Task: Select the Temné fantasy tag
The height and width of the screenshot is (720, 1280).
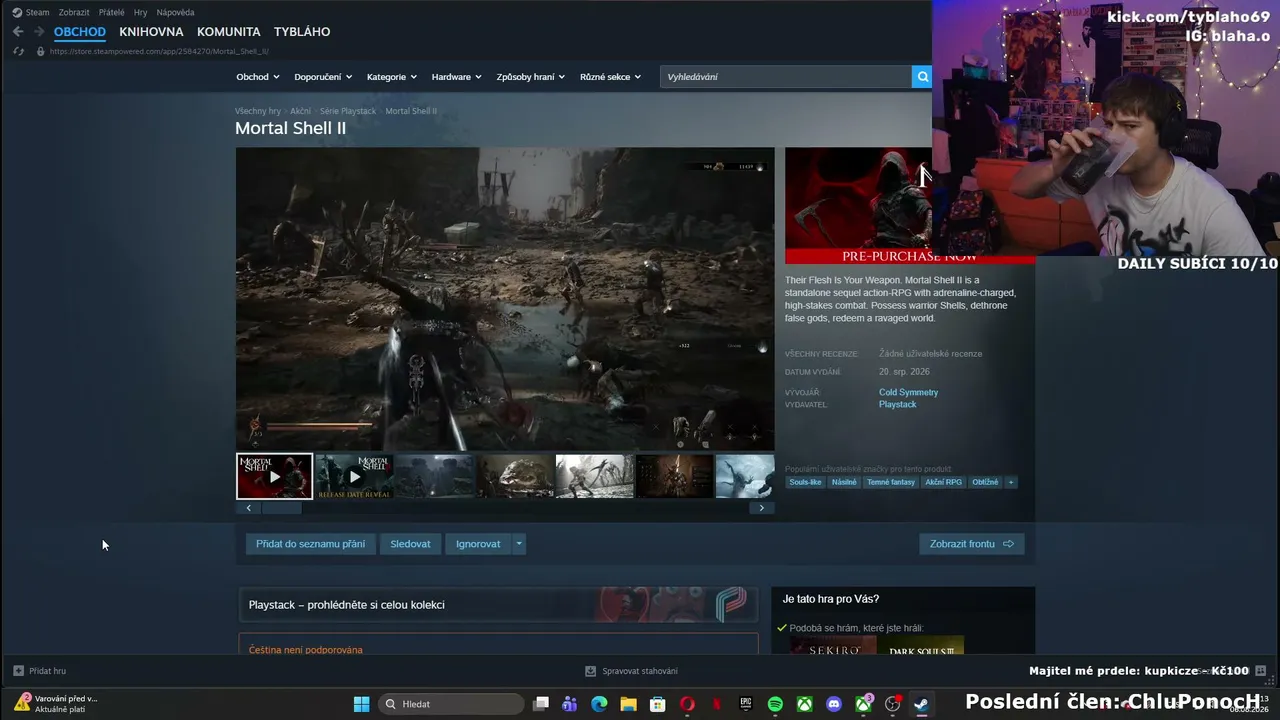Action: click(x=890, y=482)
